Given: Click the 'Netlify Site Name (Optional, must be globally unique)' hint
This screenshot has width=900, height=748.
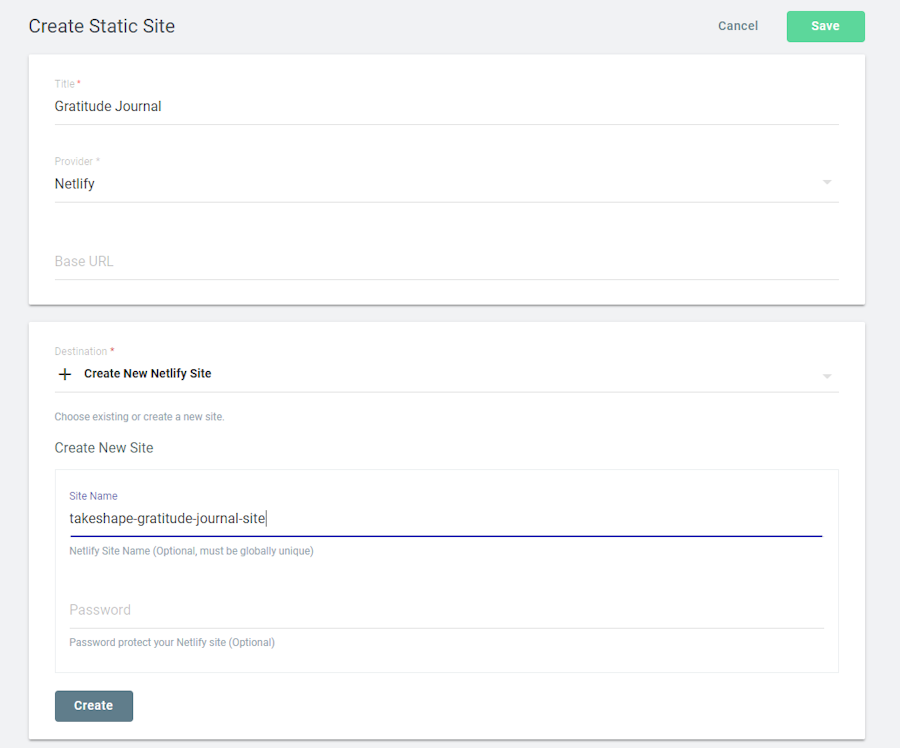Looking at the screenshot, I should coord(191,551).
